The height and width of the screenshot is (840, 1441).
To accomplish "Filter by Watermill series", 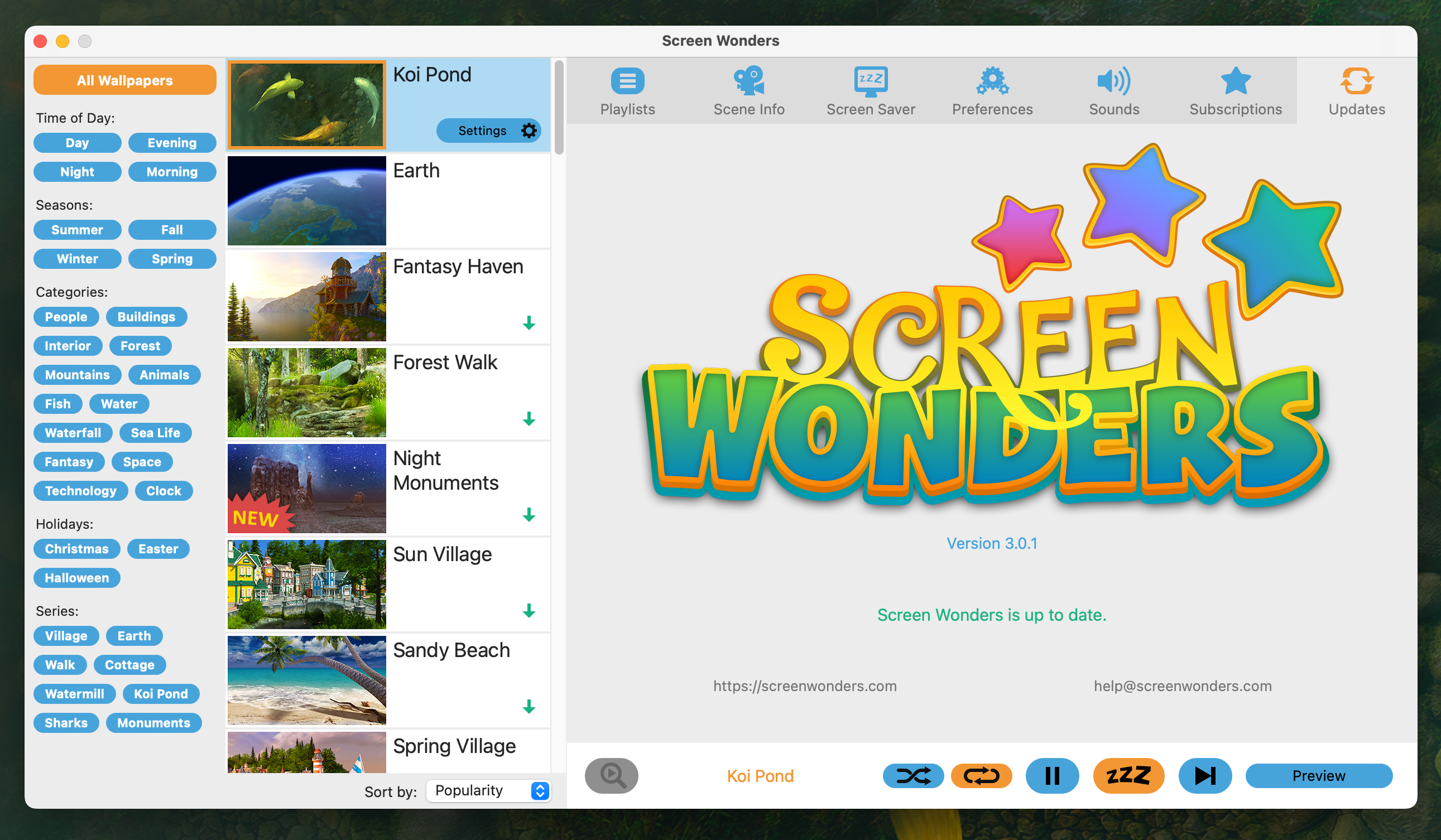I will point(74,694).
